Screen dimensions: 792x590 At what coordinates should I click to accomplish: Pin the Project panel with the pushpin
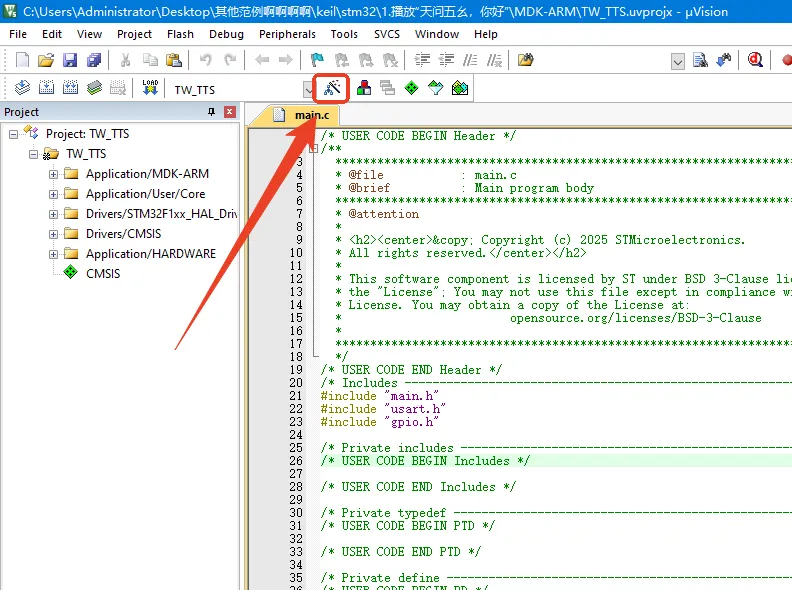click(x=212, y=112)
